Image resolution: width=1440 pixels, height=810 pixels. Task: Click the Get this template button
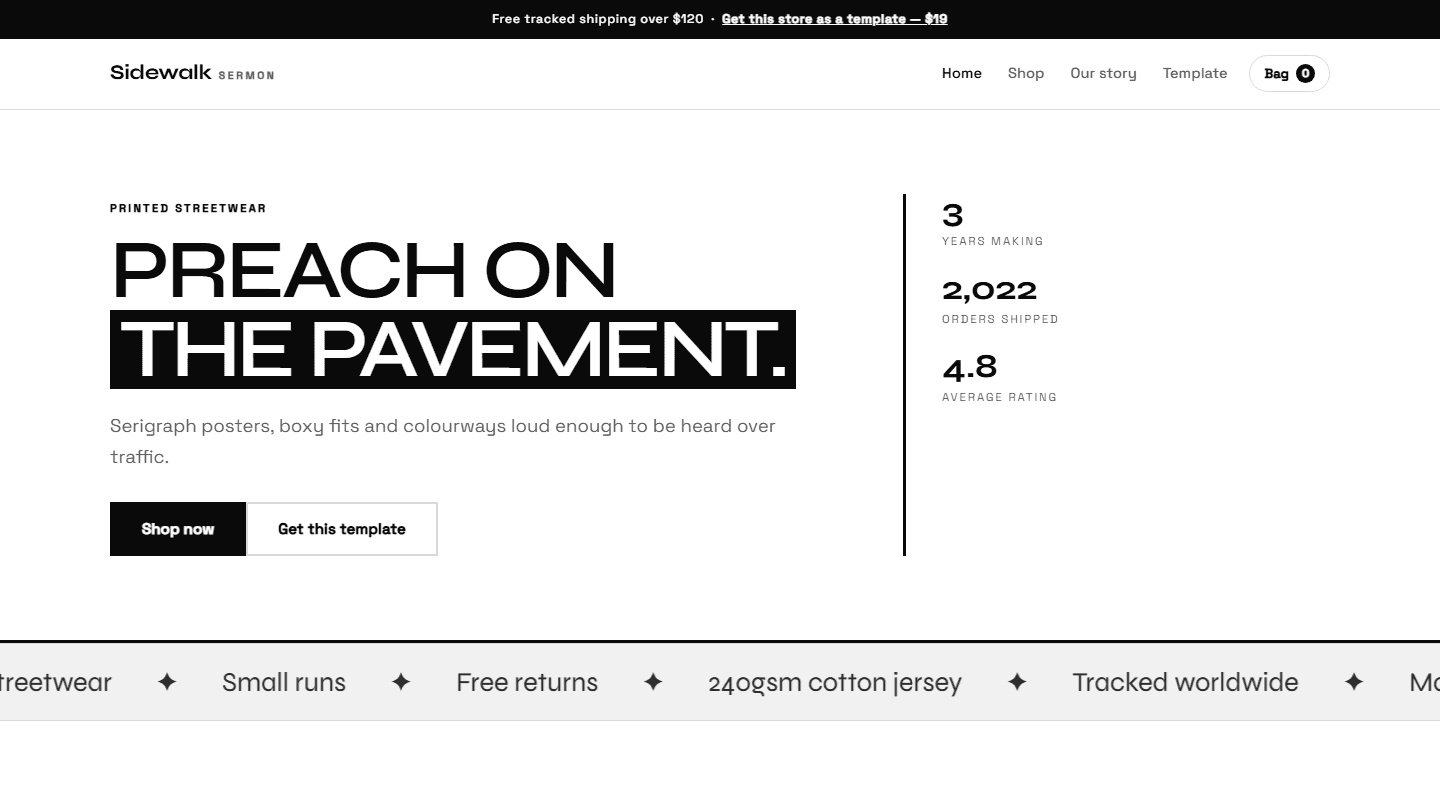tap(342, 529)
